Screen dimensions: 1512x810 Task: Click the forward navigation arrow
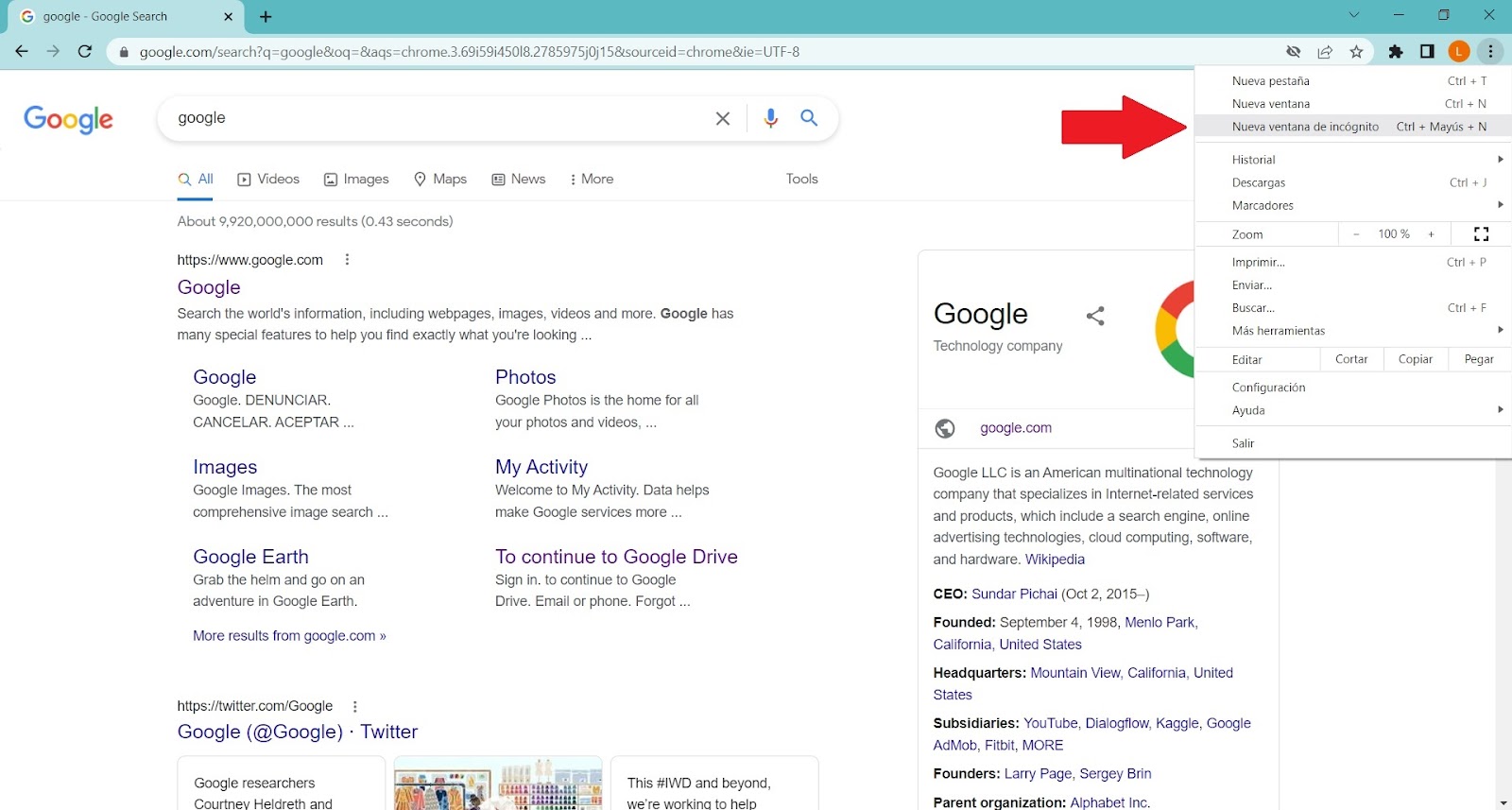pyautogui.click(x=53, y=51)
